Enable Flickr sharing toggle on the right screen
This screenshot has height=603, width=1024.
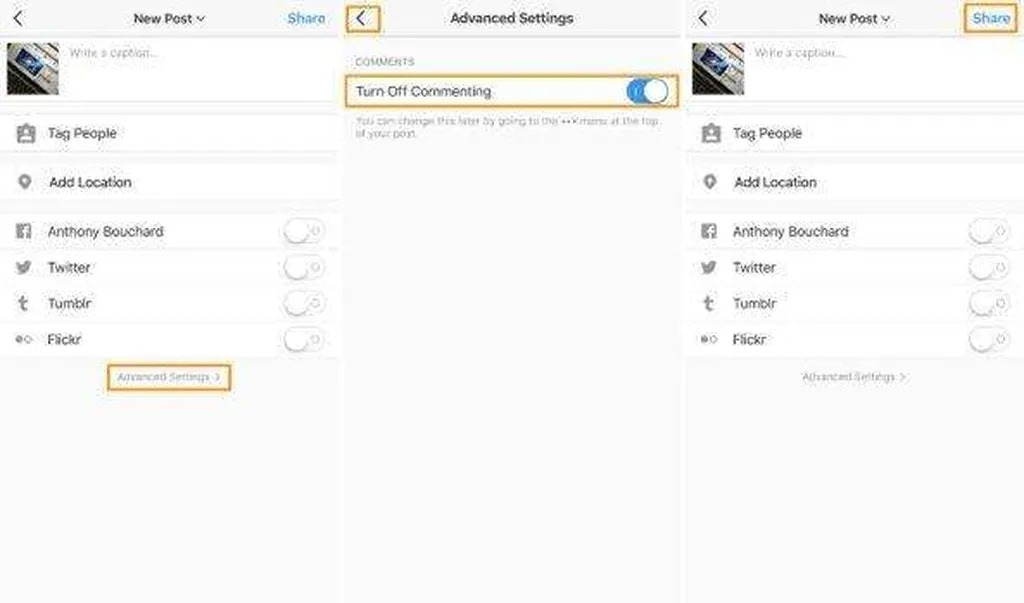point(989,340)
